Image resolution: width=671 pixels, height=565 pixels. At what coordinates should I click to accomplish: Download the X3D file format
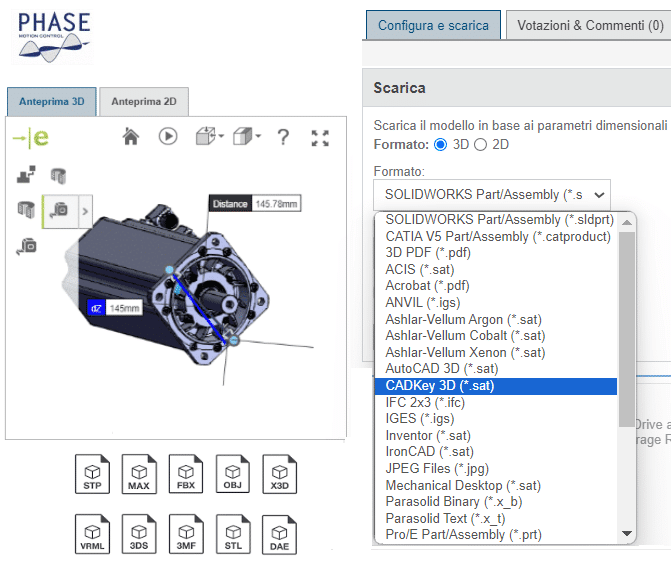click(x=279, y=474)
